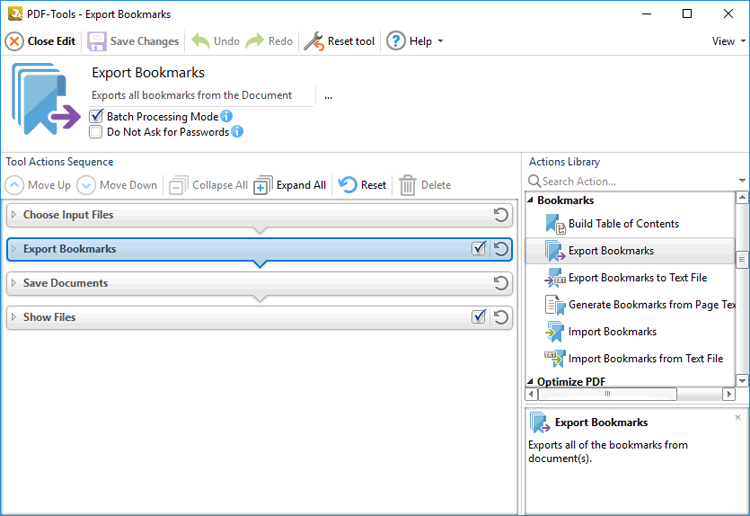Click the ellipsis button beside the description

coord(328,96)
